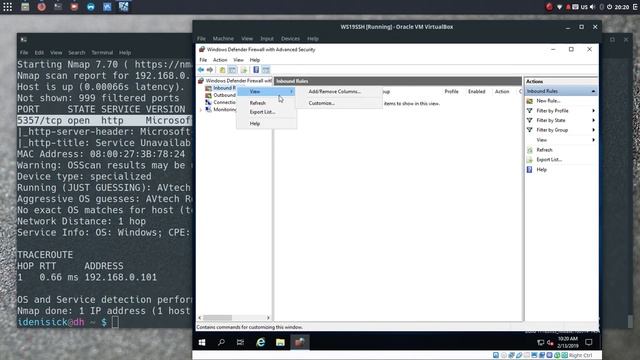
Task: Open VirtualBox Machine menu
Action: click(x=223, y=38)
